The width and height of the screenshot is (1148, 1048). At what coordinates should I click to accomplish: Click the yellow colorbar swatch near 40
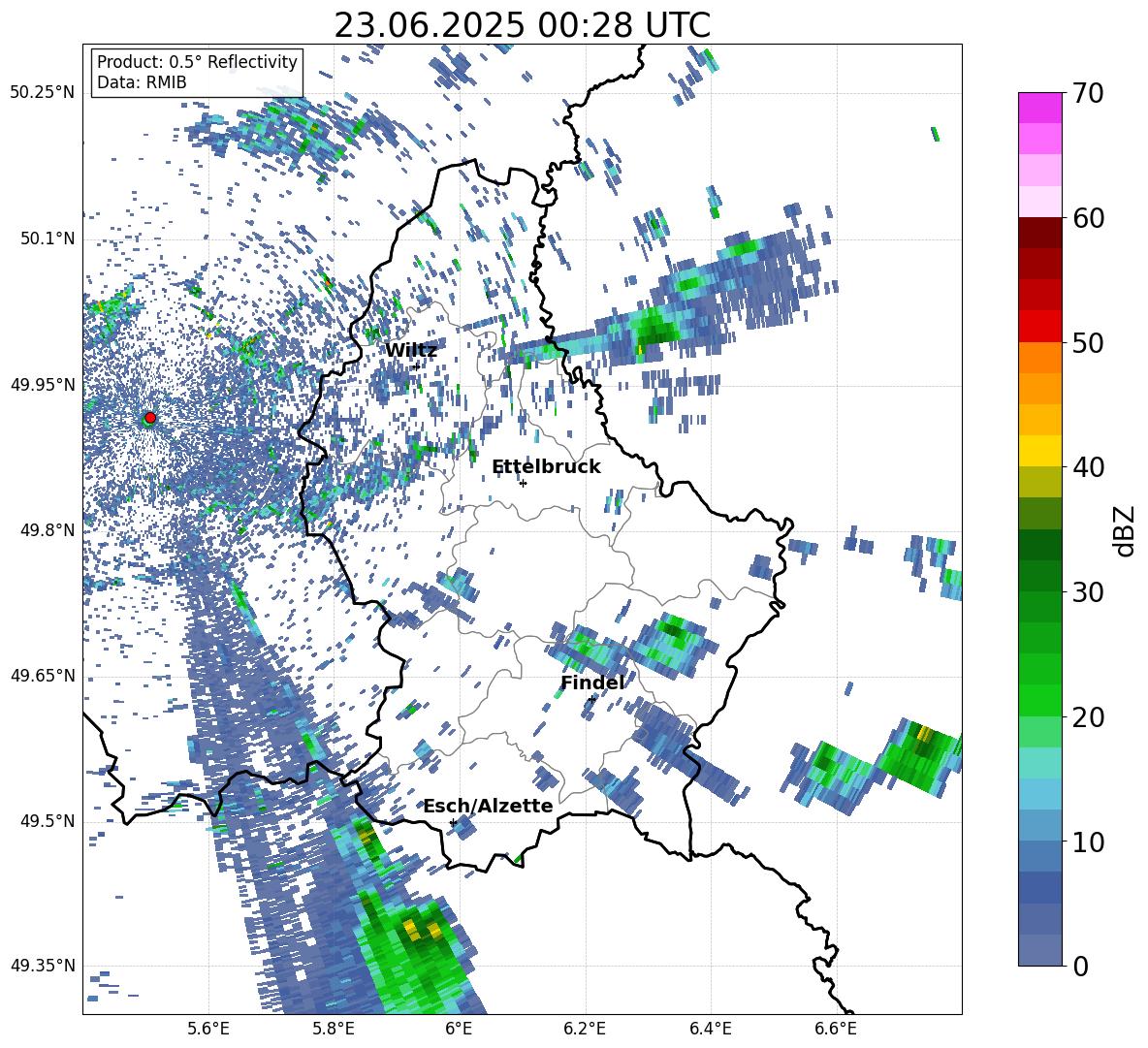coord(1039,452)
